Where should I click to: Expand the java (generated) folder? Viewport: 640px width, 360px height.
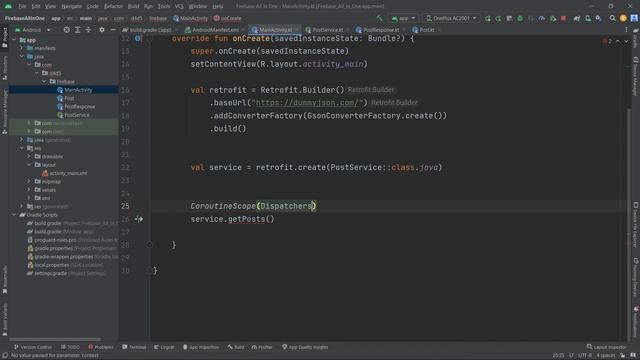[22, 140]
